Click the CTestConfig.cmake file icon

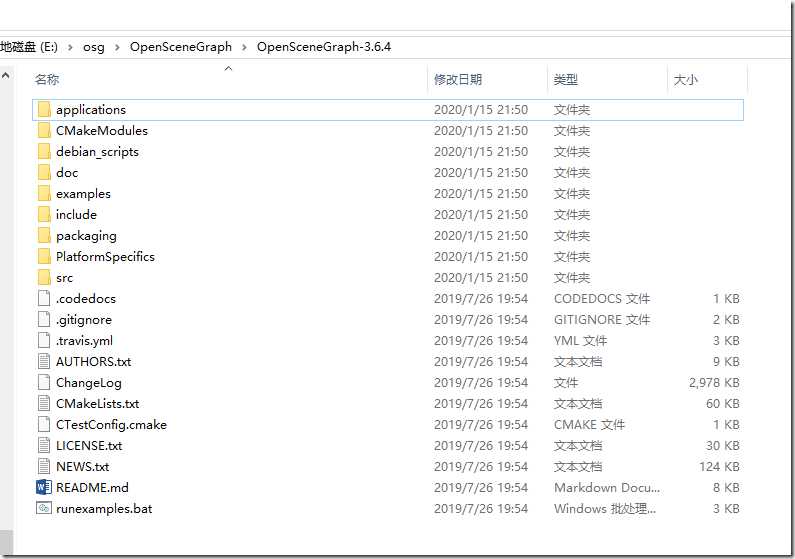click(44, 425)
